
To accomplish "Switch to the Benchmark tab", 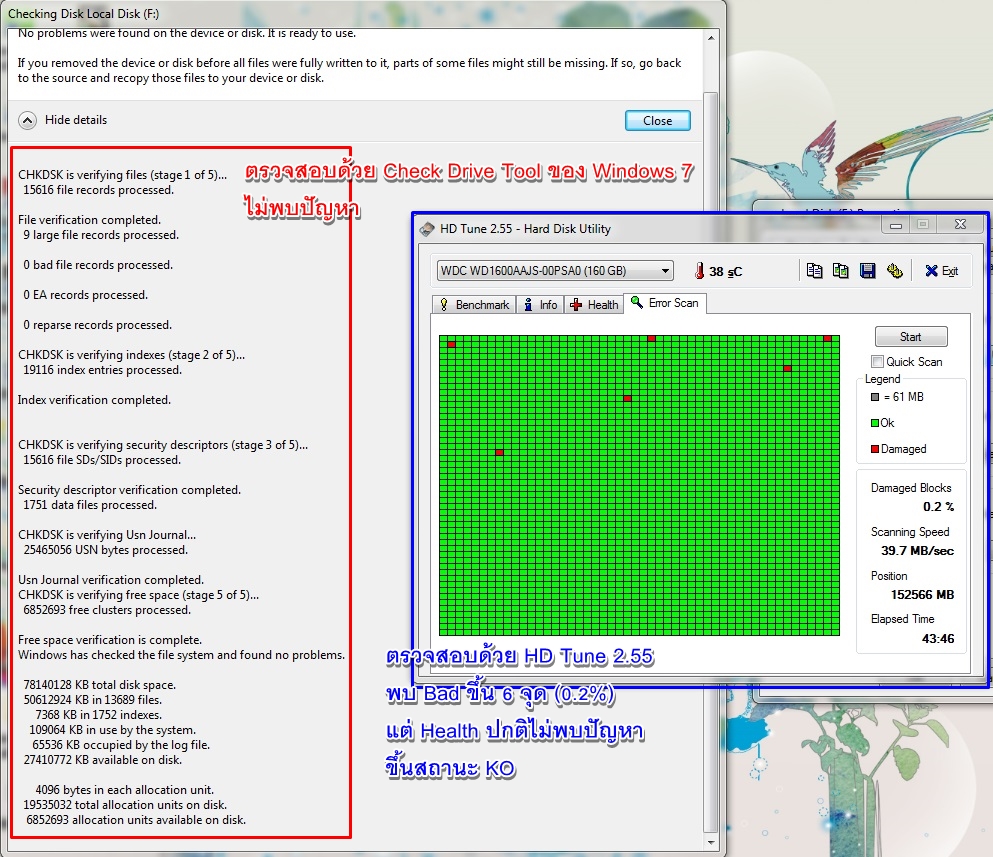I will coord(474,305).
